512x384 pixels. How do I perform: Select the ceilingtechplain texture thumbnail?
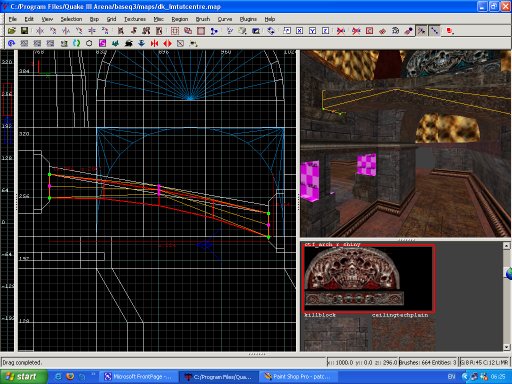(403, 334)
